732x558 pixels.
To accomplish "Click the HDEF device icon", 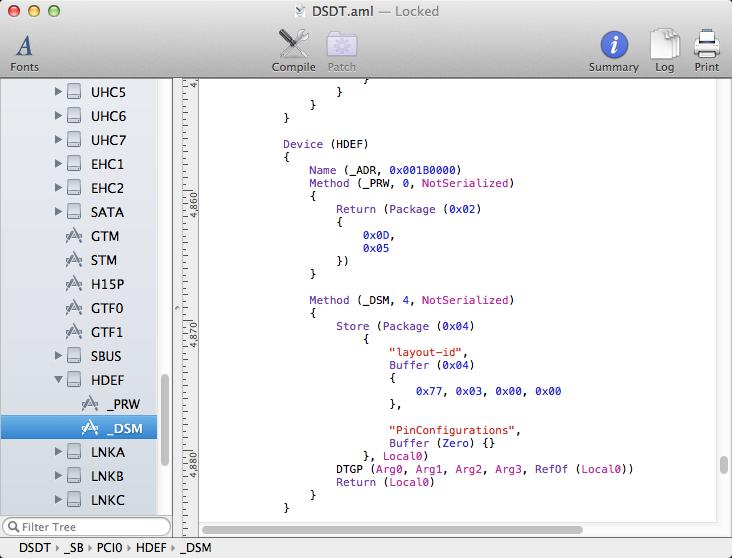I will (74, 380).
